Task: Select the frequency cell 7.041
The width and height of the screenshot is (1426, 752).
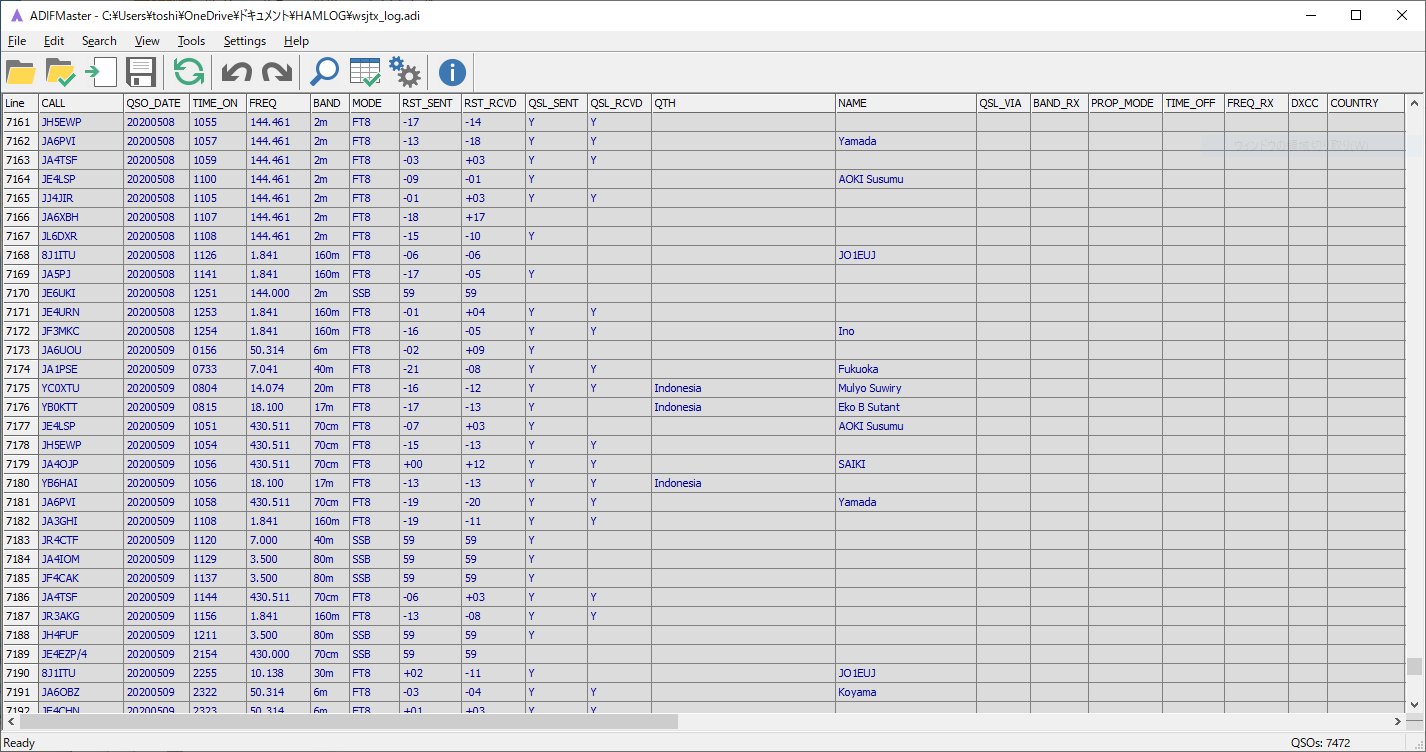Action: [x=278, y=369]
